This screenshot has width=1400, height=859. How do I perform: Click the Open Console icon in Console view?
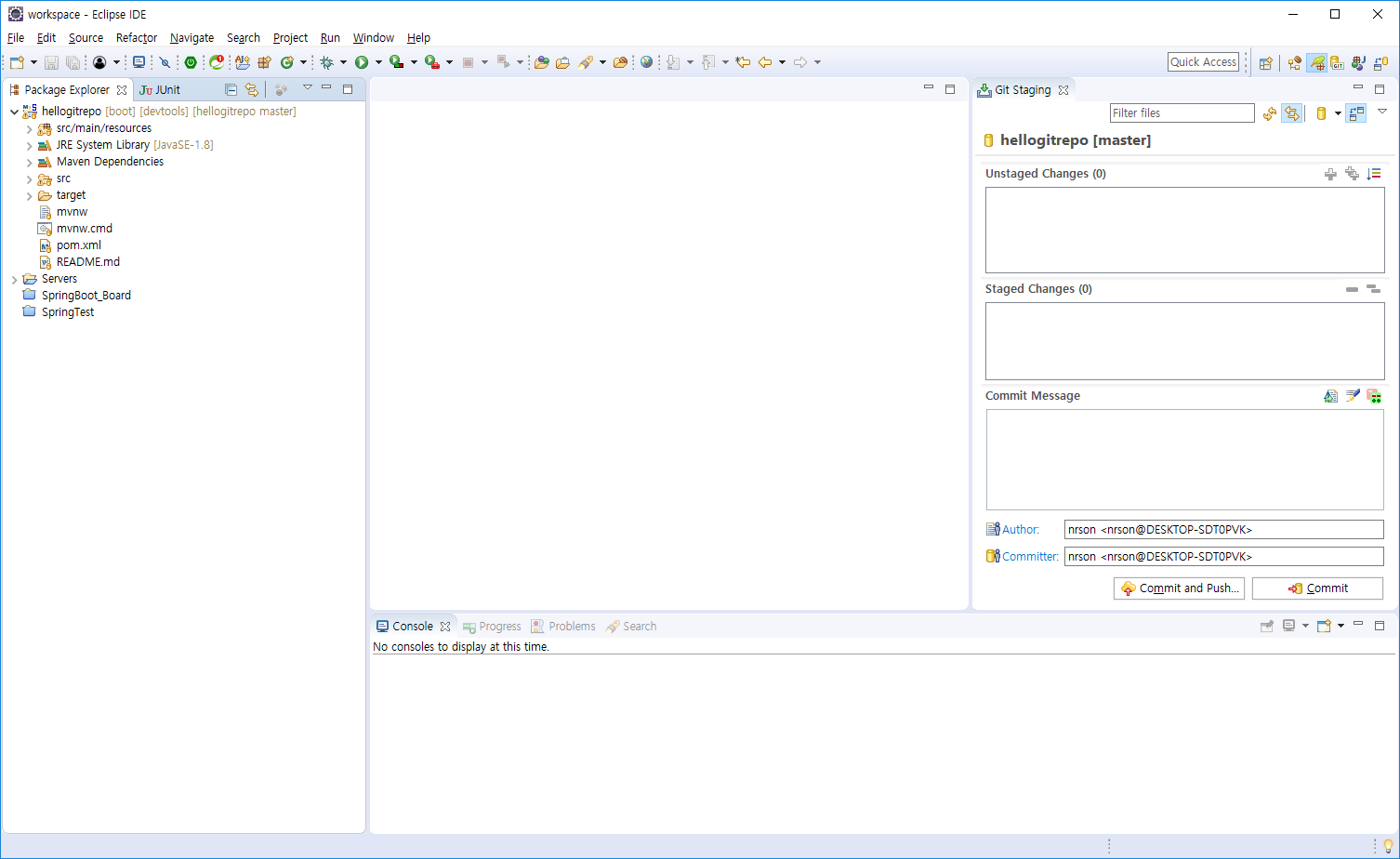(x=1324, y=626)
